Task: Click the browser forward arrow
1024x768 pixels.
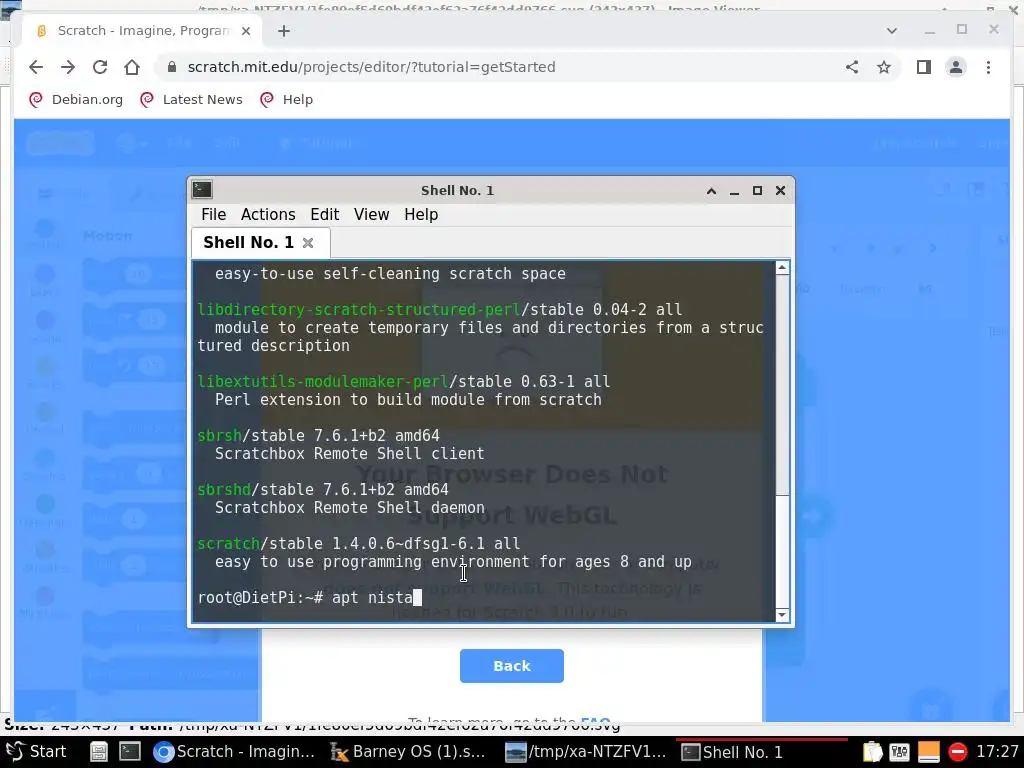Action: pyautogui.click(x=68, y=67)
